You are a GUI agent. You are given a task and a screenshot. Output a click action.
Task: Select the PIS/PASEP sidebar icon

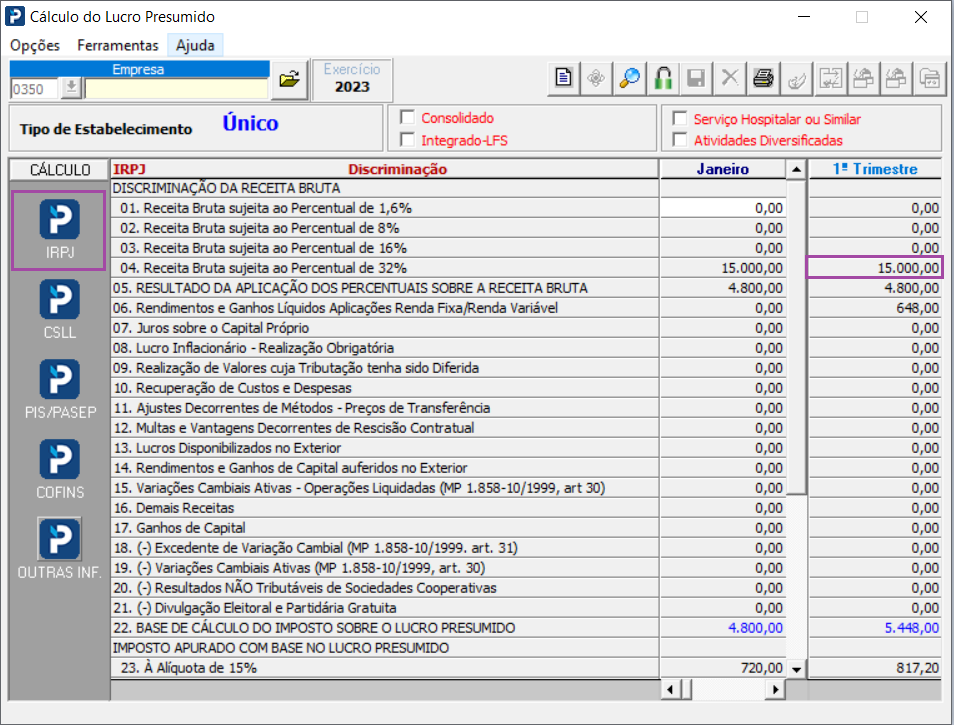(x=59, y=387)
